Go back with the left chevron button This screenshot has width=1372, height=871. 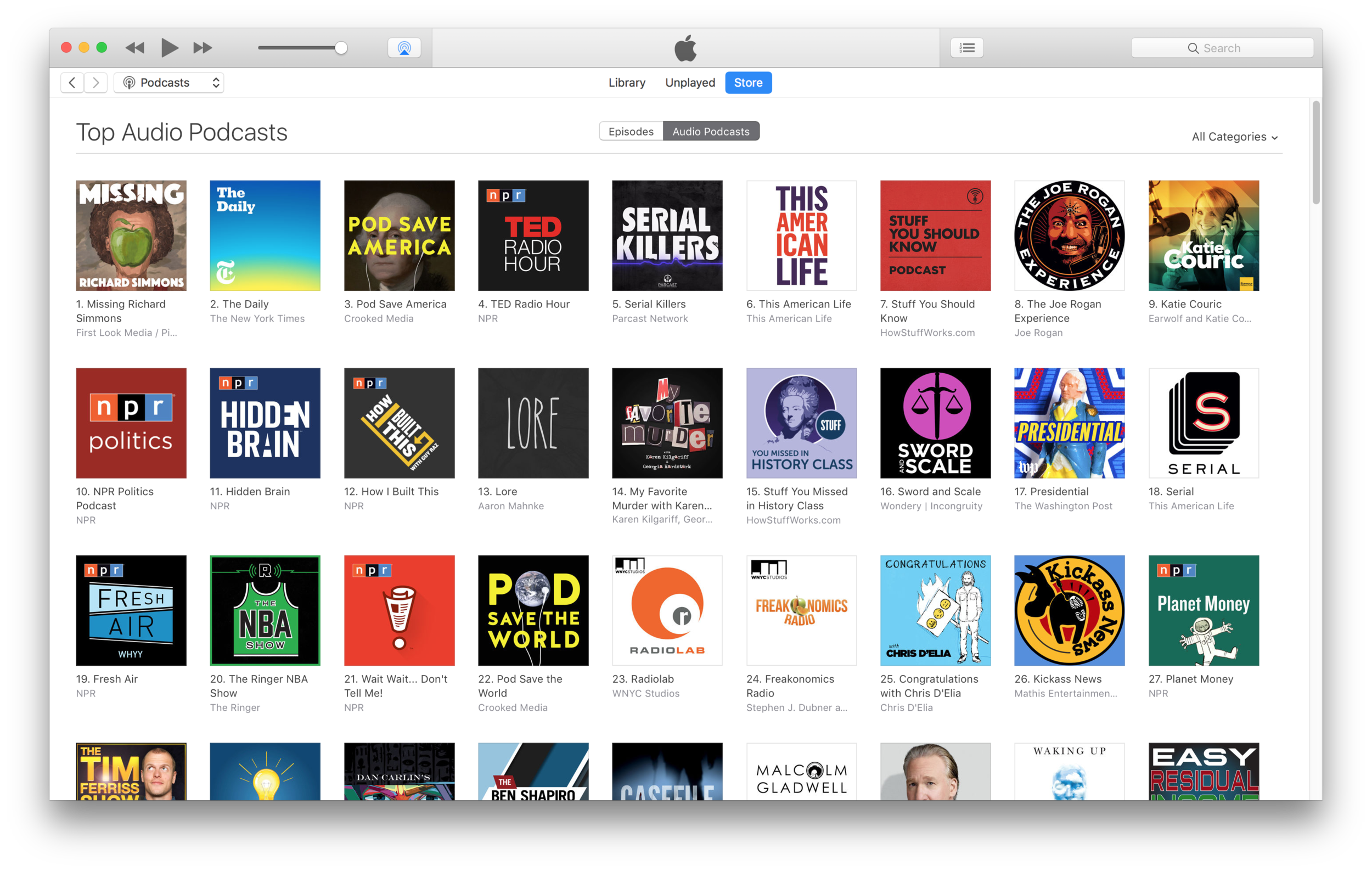pos(72,83)
